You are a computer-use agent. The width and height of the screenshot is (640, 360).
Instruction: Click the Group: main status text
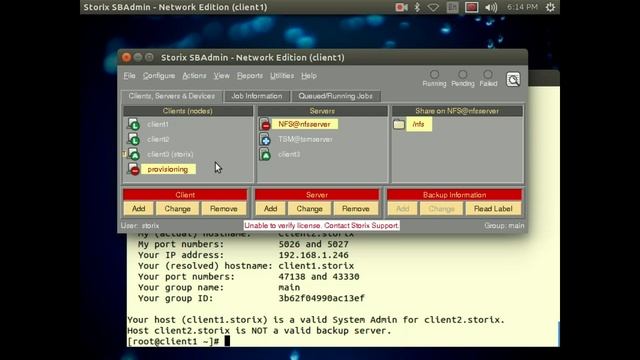504,226
